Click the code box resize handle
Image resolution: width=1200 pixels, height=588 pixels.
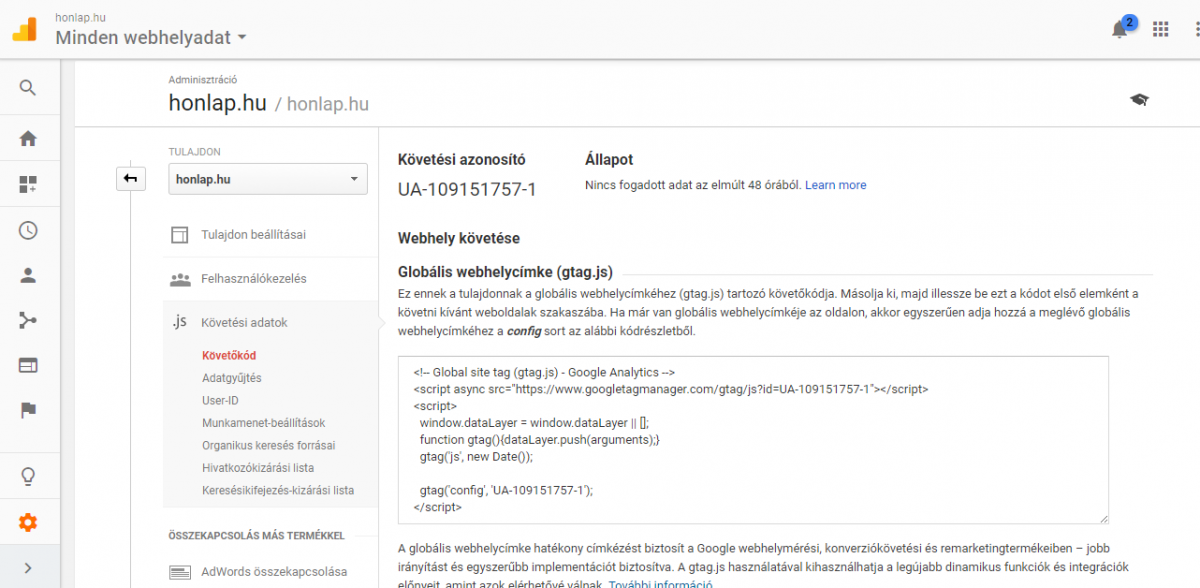click(x=1103, y=517)
